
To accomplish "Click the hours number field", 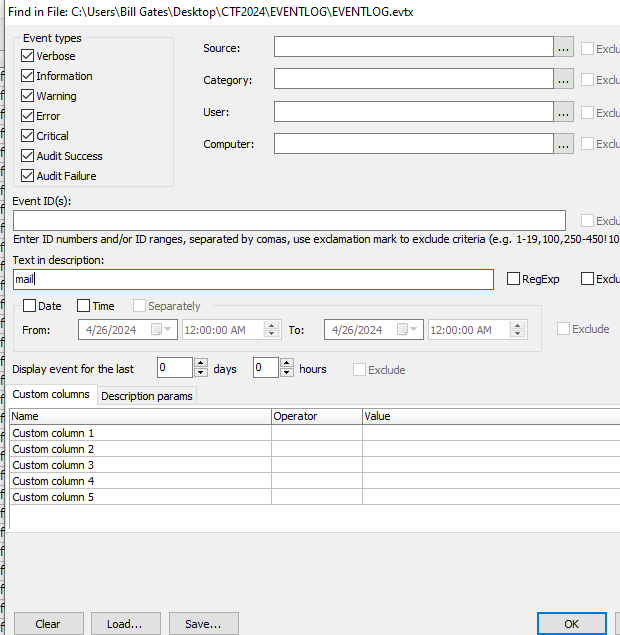I will 266,367.
